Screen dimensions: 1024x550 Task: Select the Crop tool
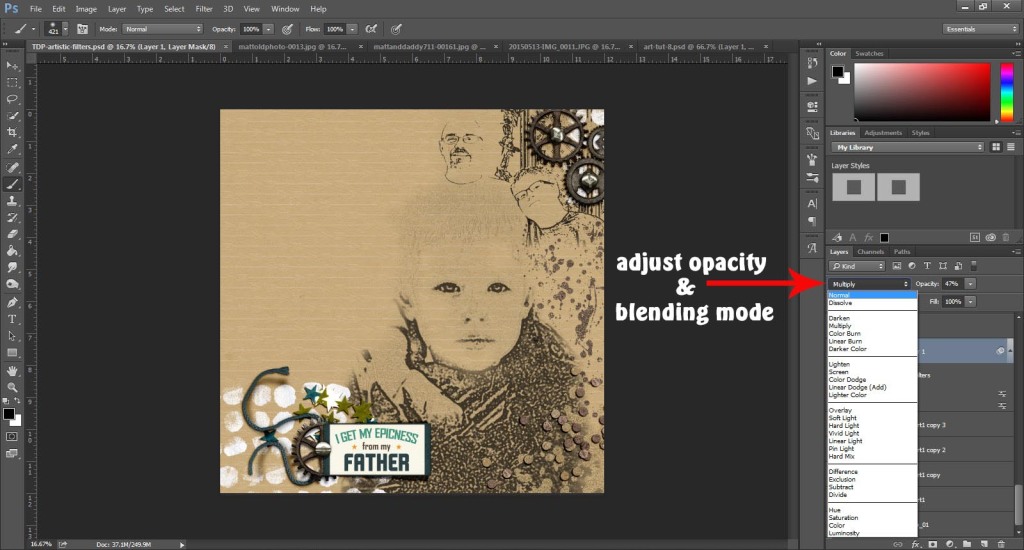(12, 133)
